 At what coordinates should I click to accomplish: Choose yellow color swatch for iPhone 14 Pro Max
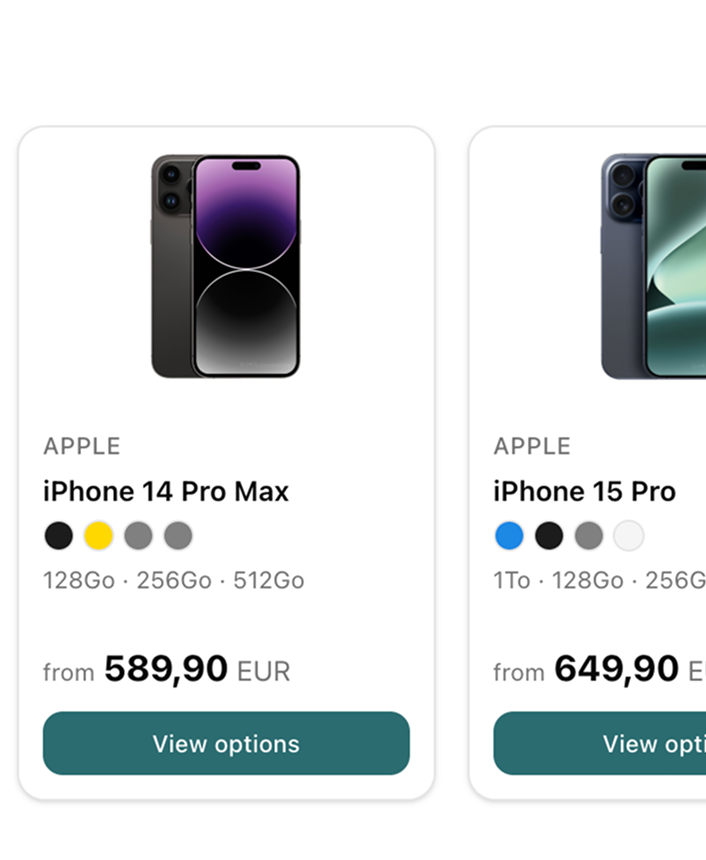click(98, 536)
